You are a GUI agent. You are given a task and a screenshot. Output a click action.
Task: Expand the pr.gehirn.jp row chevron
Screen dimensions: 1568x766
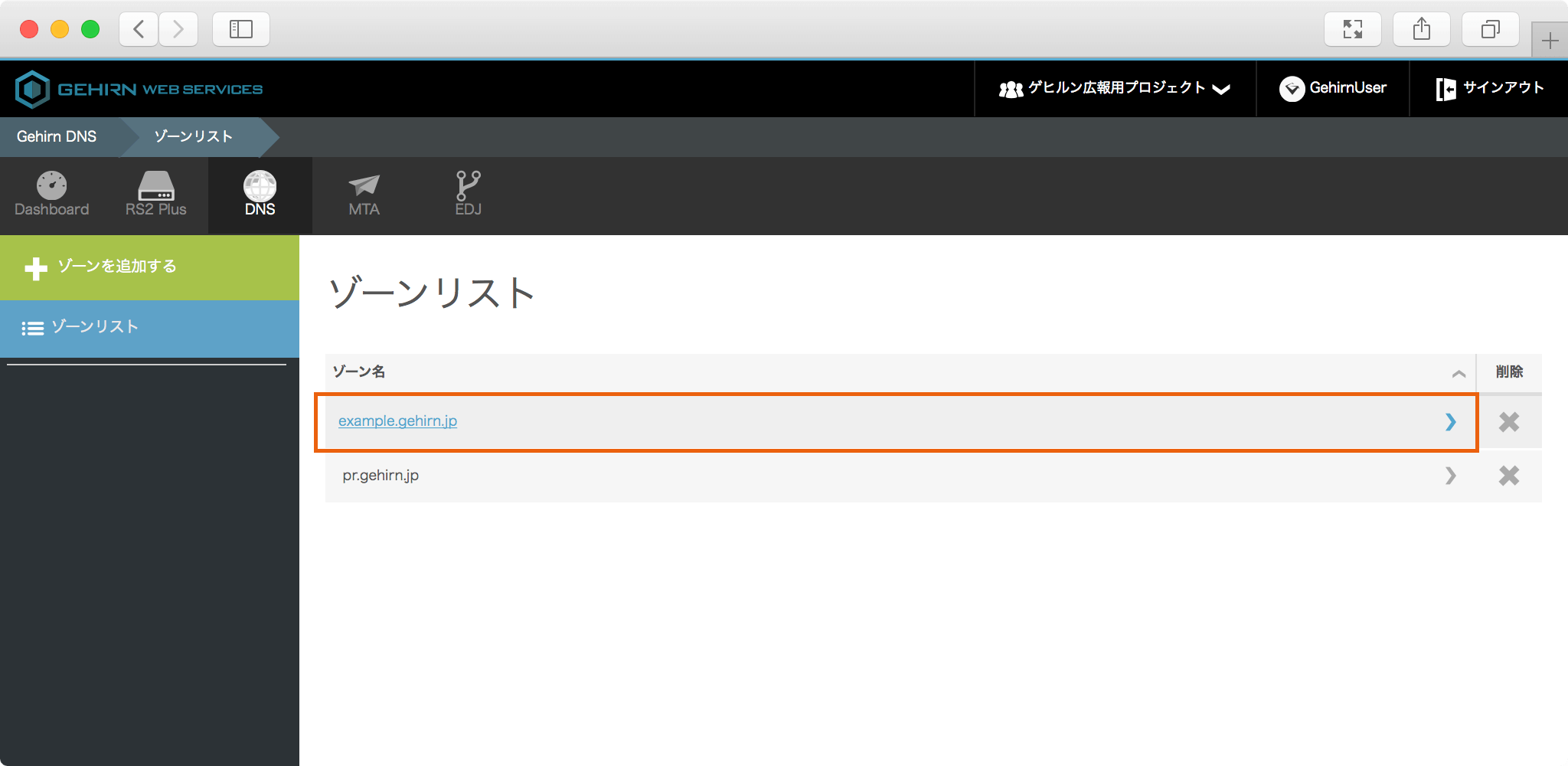click(x=1450, y=476)
